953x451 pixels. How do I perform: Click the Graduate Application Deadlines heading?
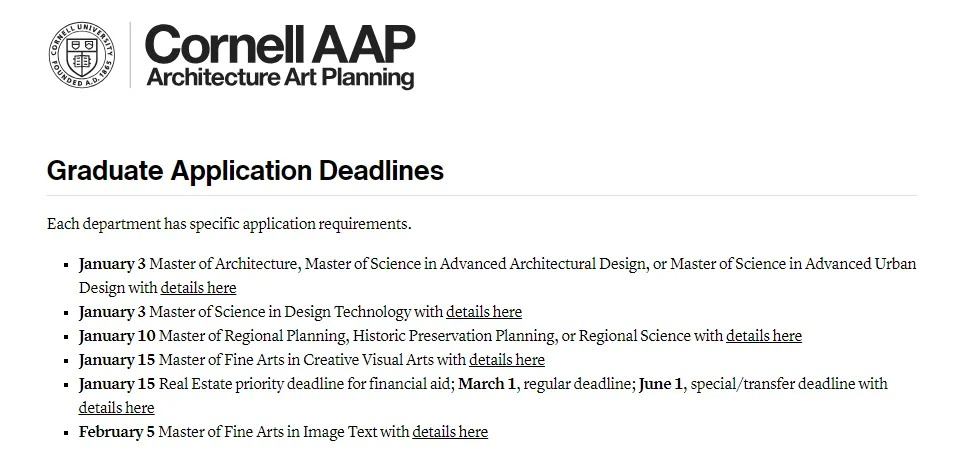click(245, 170)
